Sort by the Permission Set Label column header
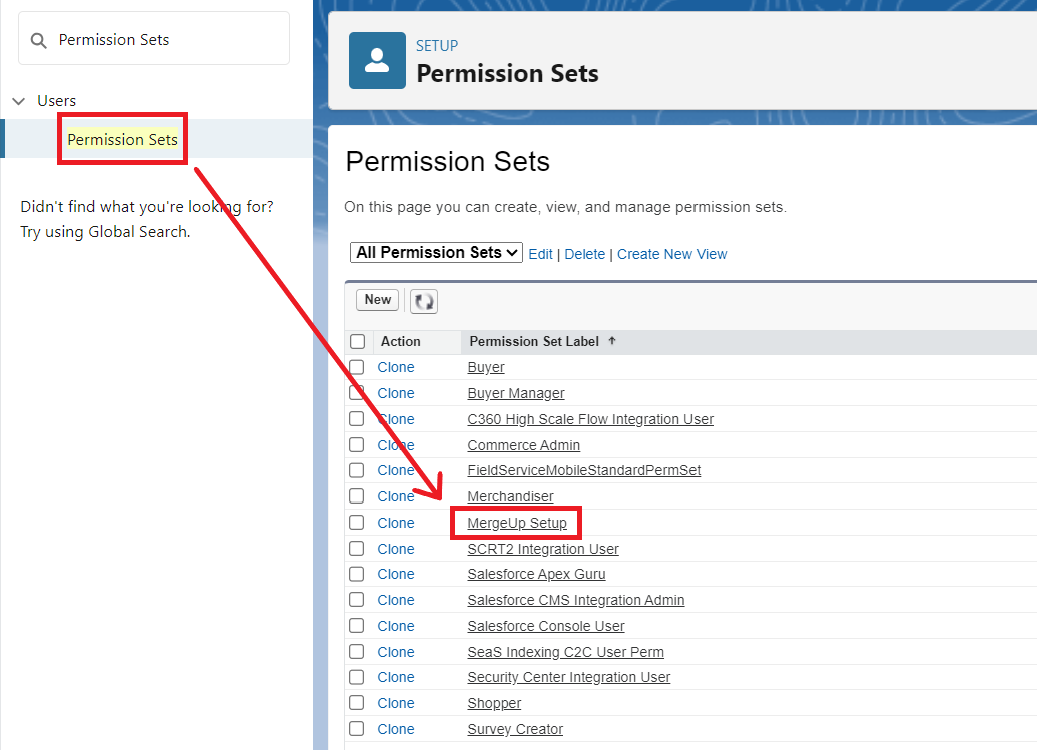The image size is (1037, 750). [534, 341]
